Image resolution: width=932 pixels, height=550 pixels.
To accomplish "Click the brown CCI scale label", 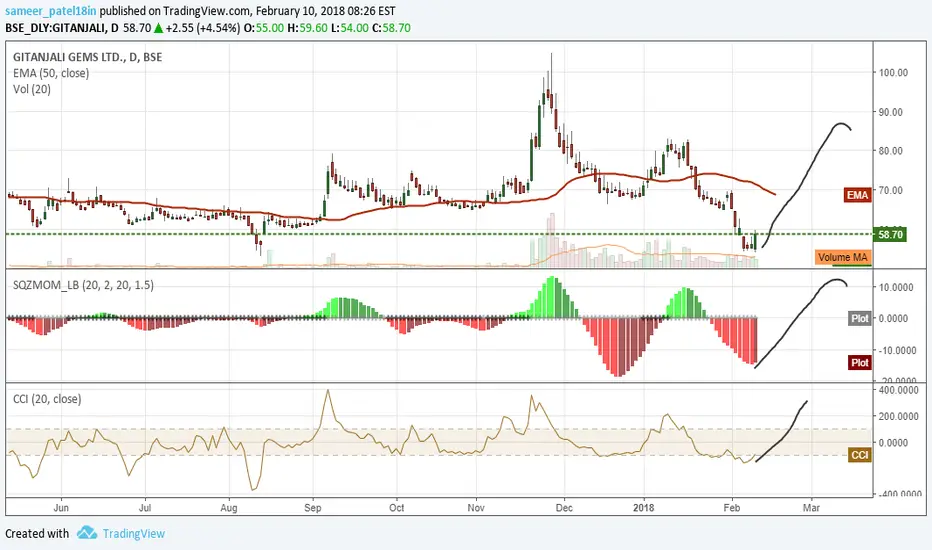I will coord(859,455).
